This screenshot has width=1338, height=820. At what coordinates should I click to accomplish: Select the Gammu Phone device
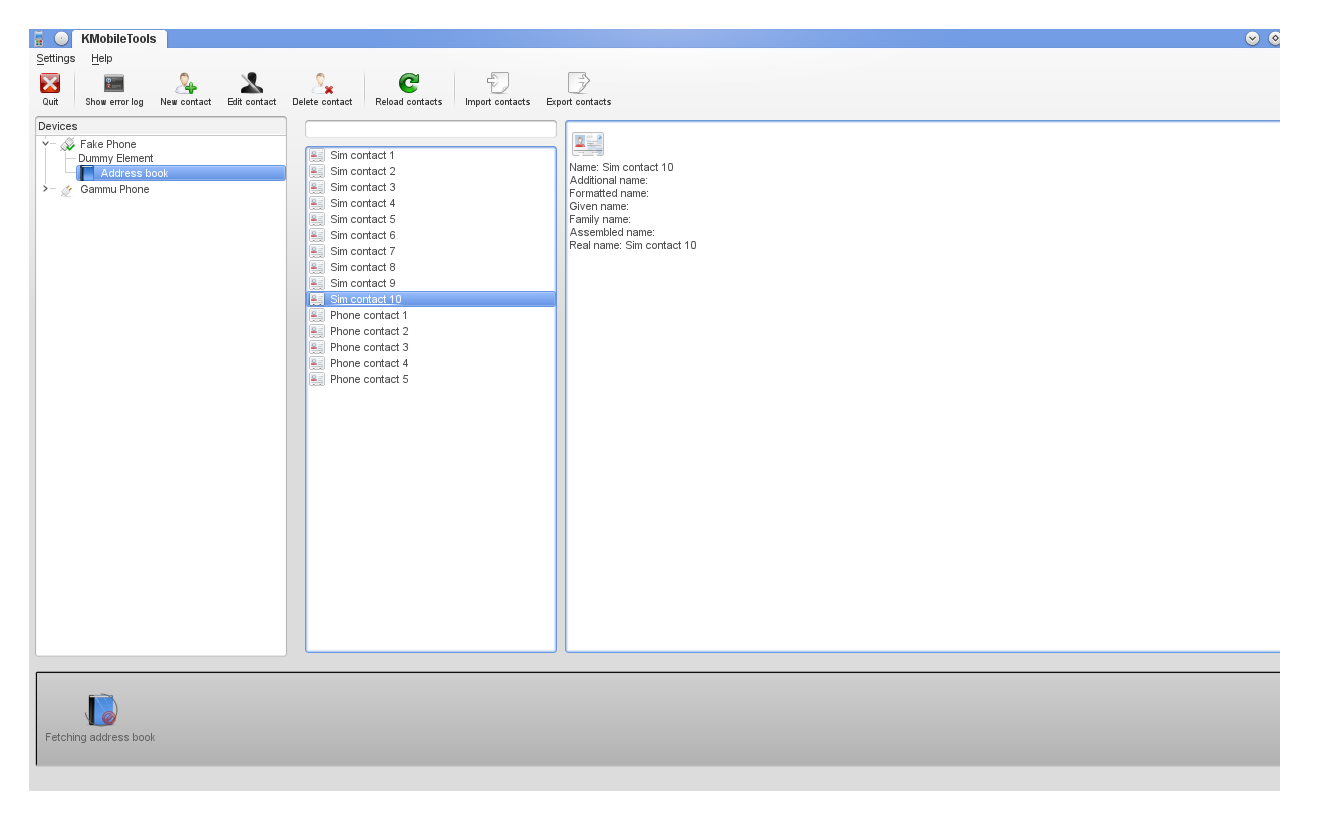(x=115, y=189)
